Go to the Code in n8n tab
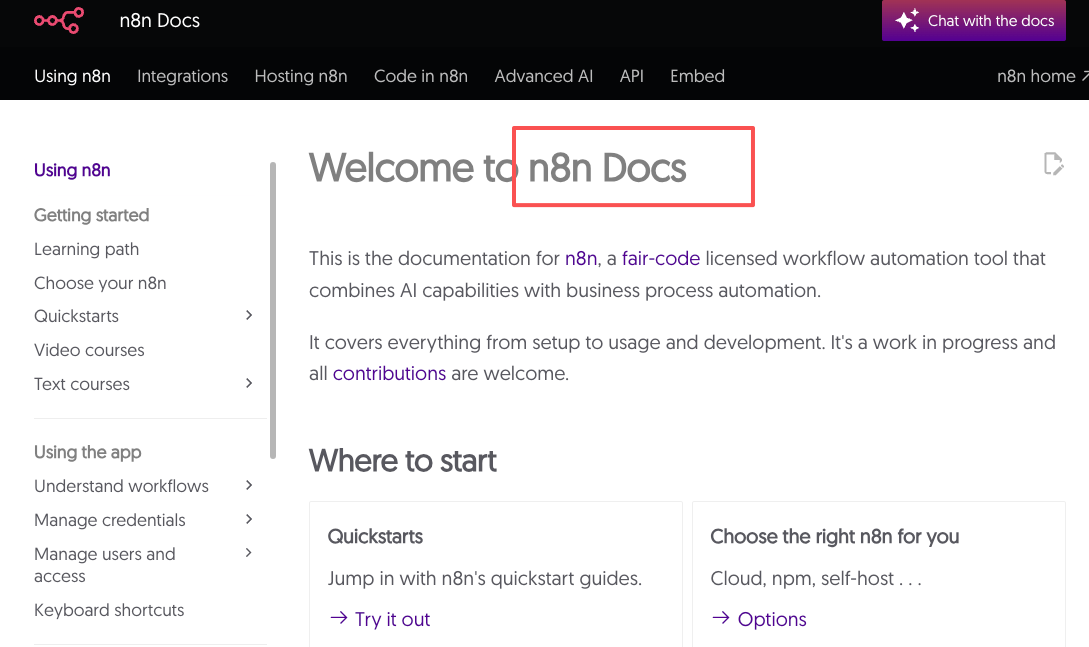The image size is (1089, 647). click(421, 76)
